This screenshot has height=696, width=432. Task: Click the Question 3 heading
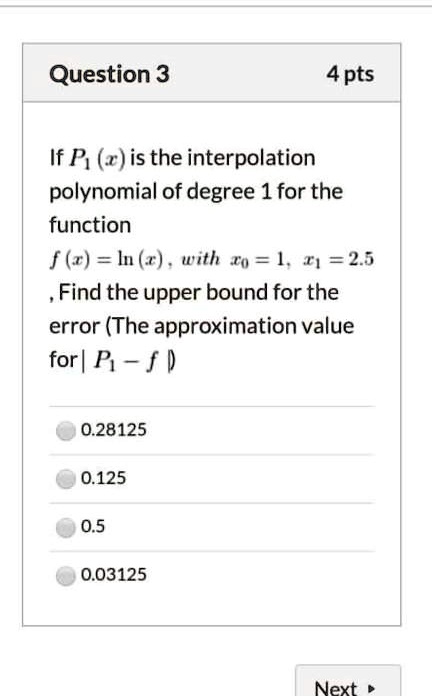click(109, 74)
